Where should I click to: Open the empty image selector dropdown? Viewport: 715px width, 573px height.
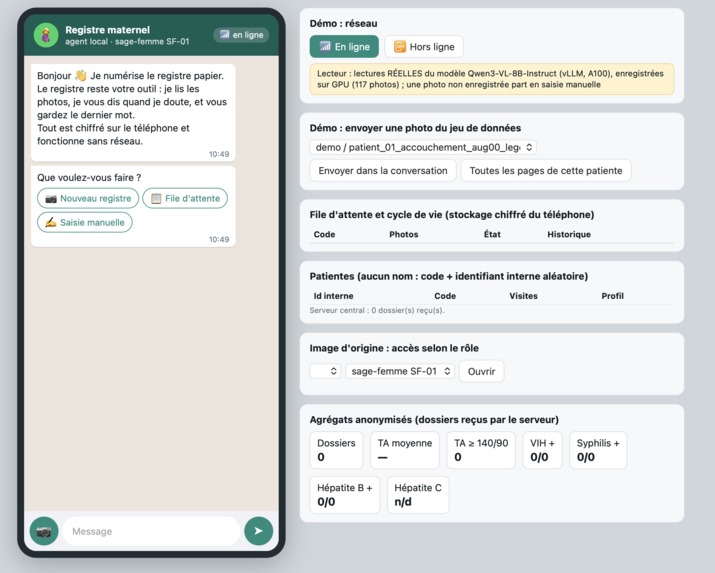(x=325, y=371)
